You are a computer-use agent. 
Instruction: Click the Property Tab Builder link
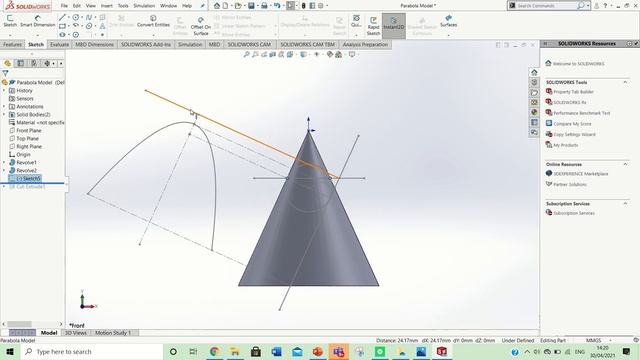coord(573,92)
